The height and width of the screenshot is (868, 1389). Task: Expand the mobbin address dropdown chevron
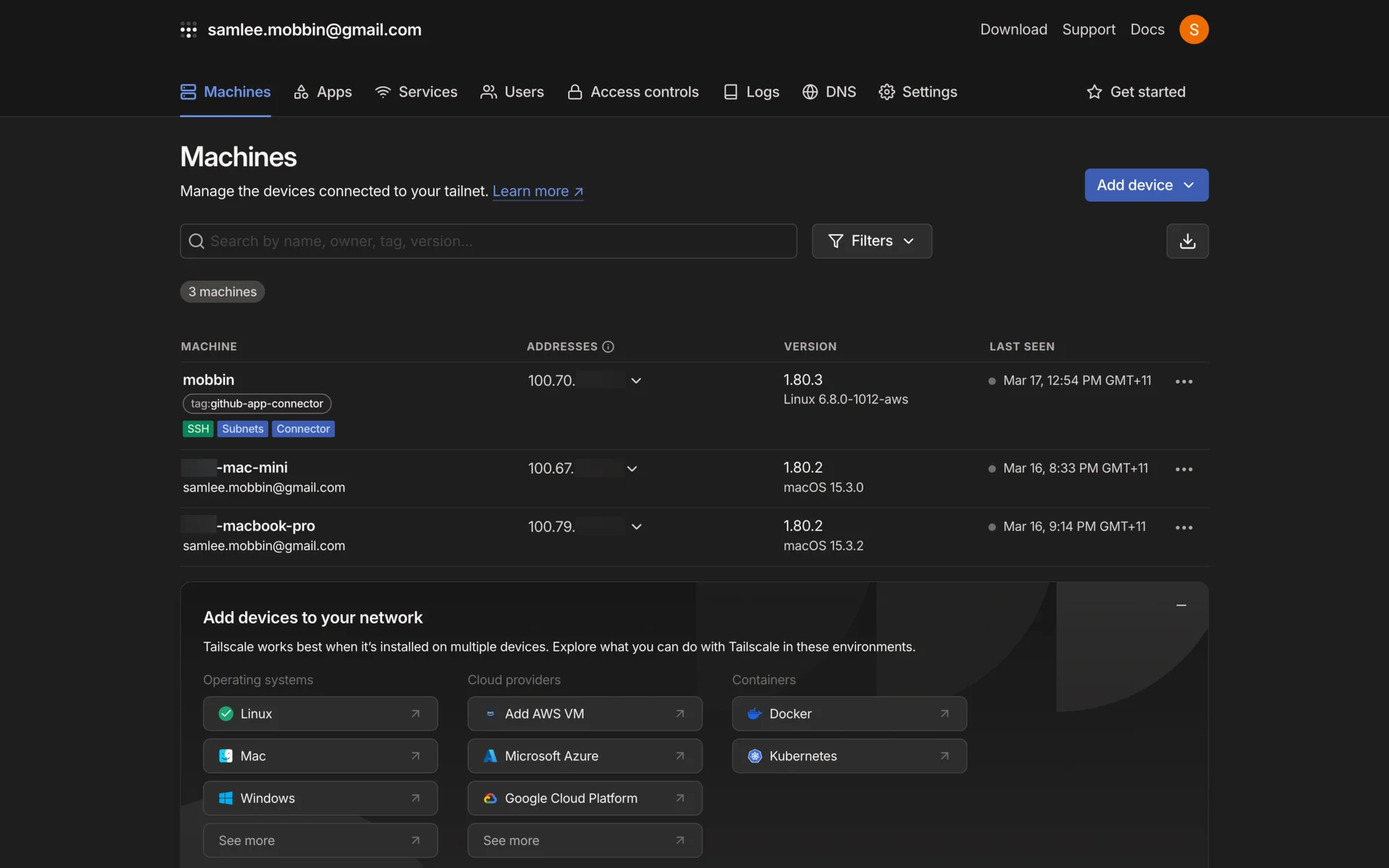[636, 380]
